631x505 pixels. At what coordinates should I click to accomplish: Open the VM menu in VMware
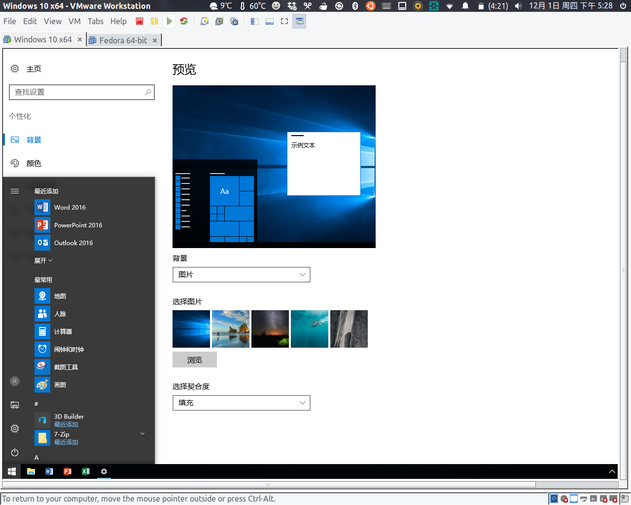click(x=74, y=21)
